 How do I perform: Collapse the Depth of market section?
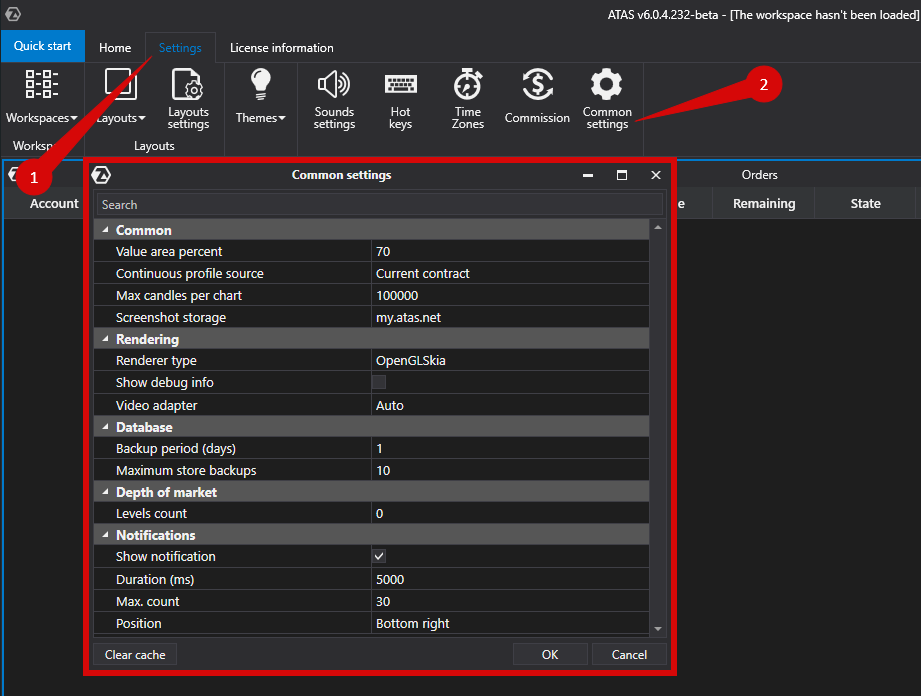pyautogui.click(x=105, y=491)
